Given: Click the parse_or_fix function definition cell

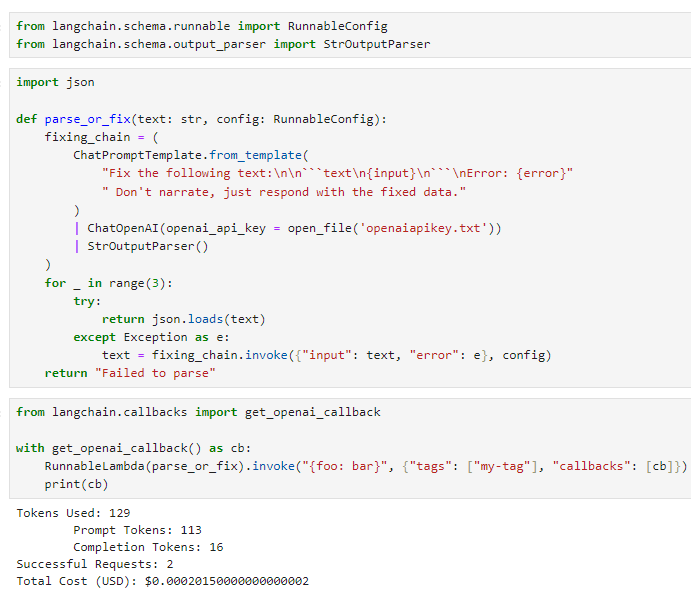Looking at the screenshot, I should [x=350, y=228].
